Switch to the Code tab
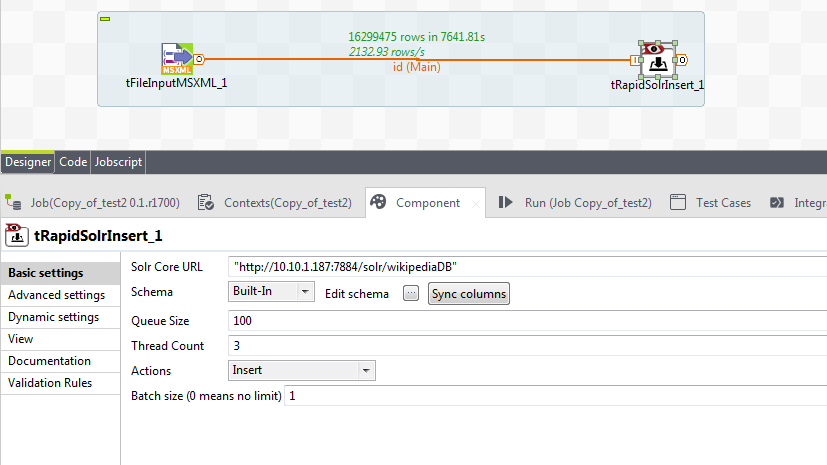827x465 pixels. click(x=73, y=162)
